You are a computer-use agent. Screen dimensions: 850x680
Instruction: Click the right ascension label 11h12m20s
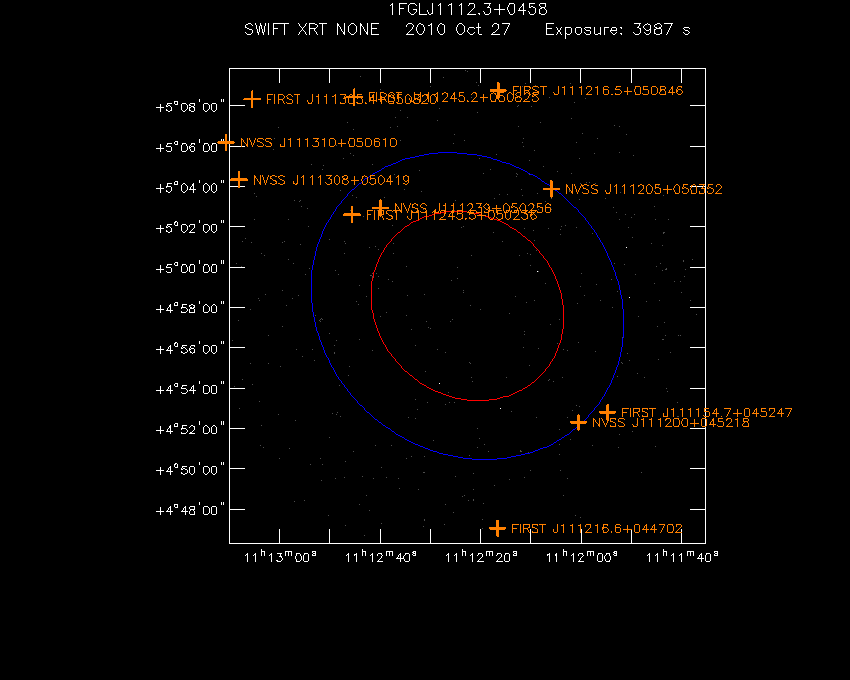(481, 557)
